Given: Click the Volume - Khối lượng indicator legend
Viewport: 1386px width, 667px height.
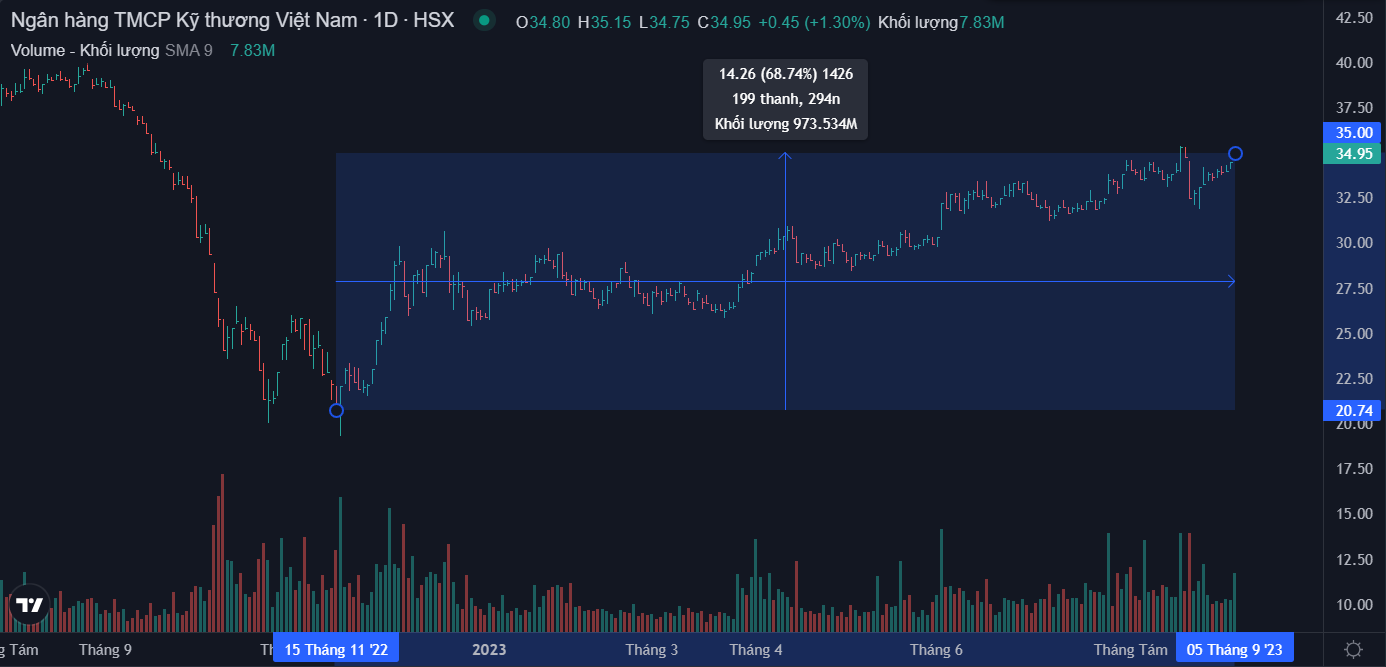Looking at the screenshot, I should pos(85,50).
